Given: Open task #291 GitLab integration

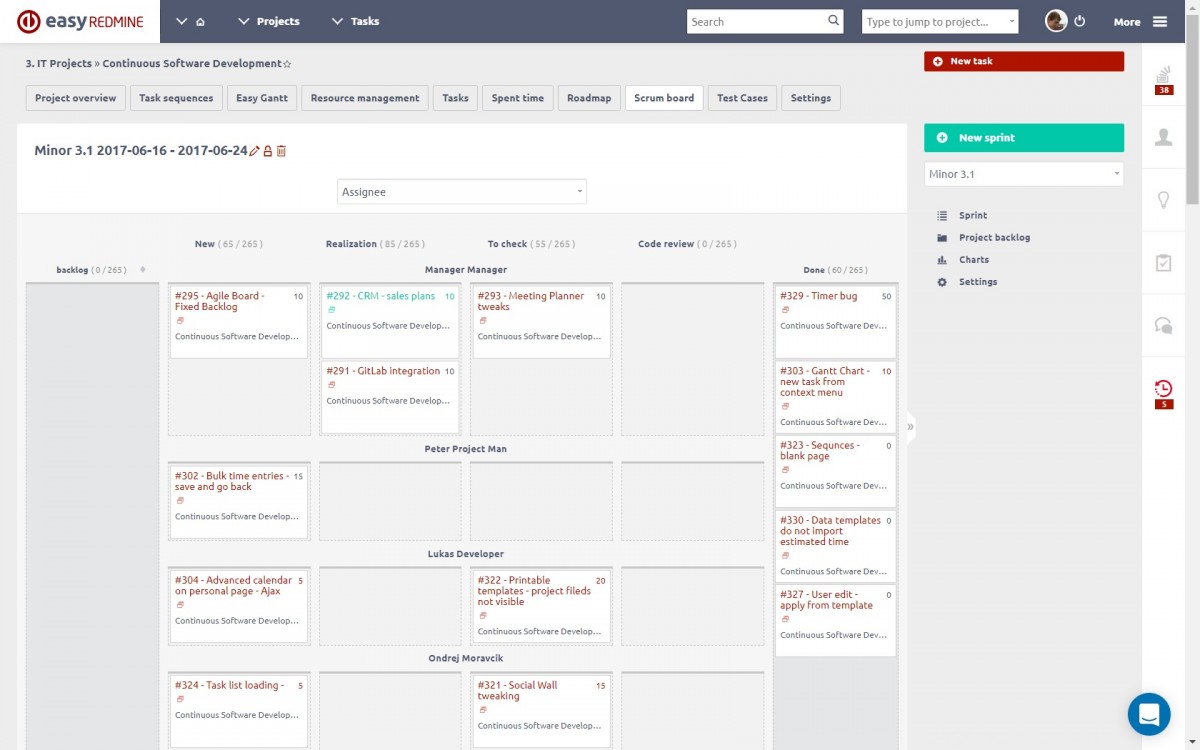Looking at the screenshot, I should [x=383, y=371].
